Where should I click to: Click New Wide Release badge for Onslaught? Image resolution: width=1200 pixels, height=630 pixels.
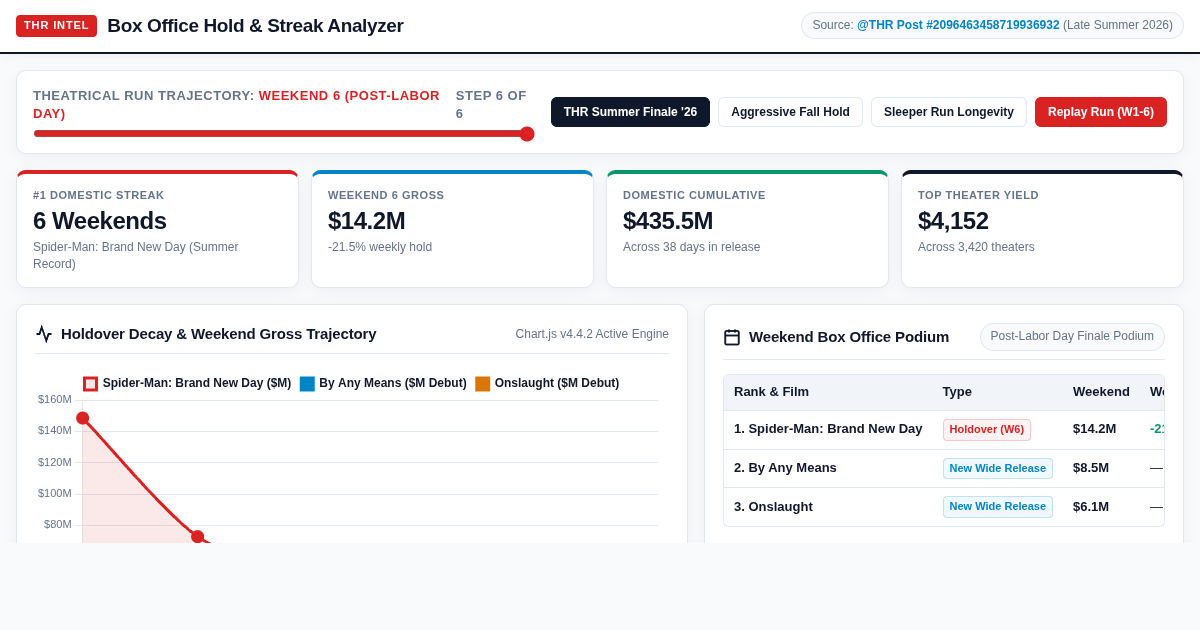[998, 507]
